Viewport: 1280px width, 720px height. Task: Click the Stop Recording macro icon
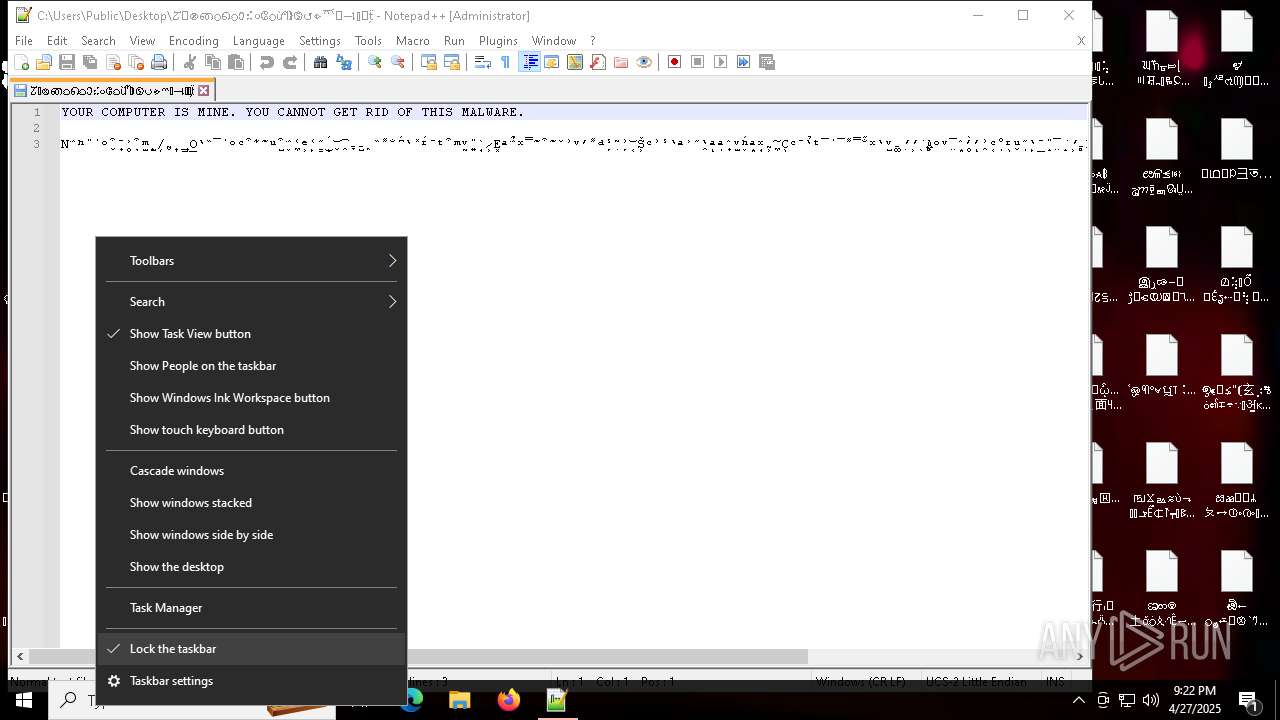point(698,62)
